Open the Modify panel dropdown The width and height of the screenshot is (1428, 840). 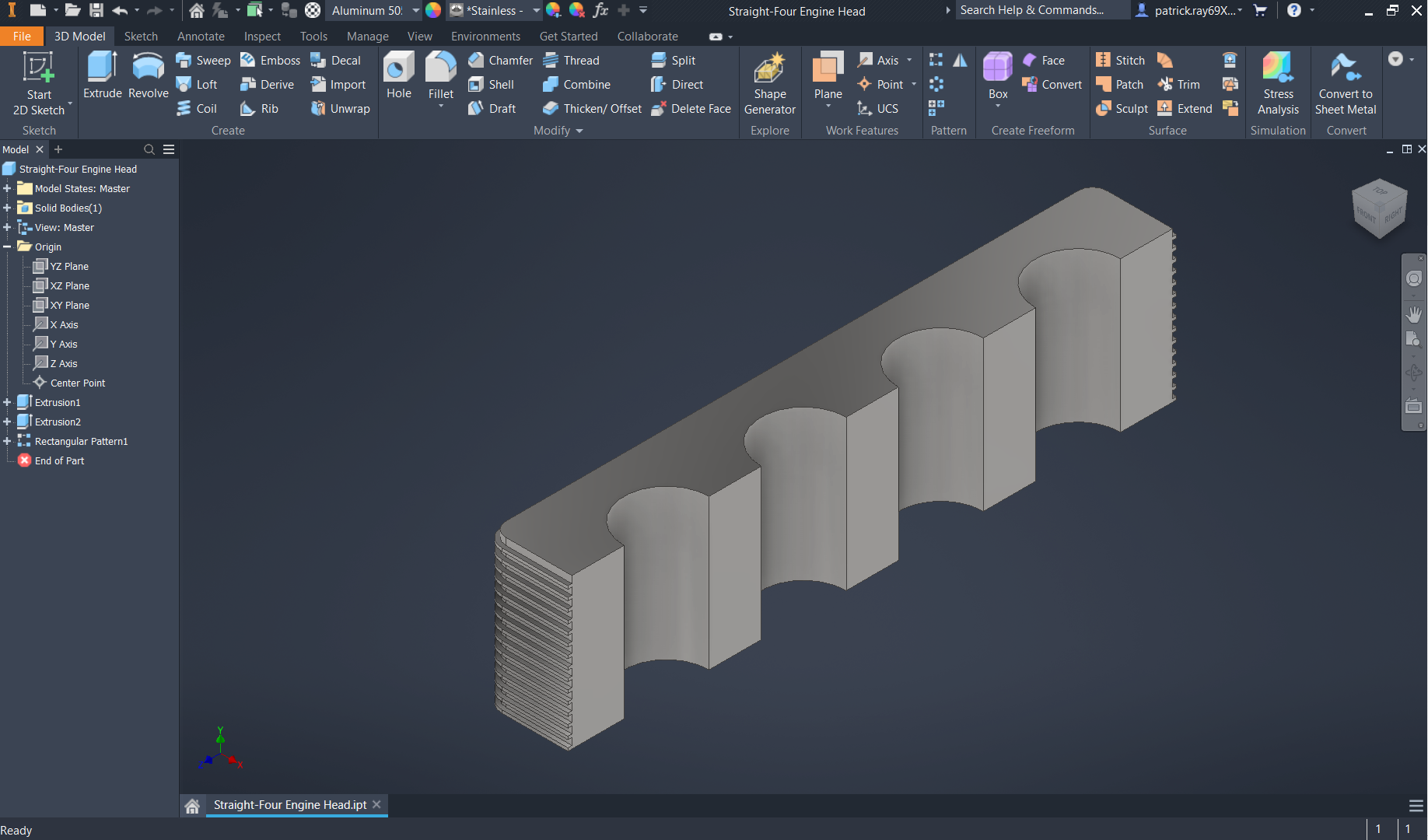pos(579,131)
